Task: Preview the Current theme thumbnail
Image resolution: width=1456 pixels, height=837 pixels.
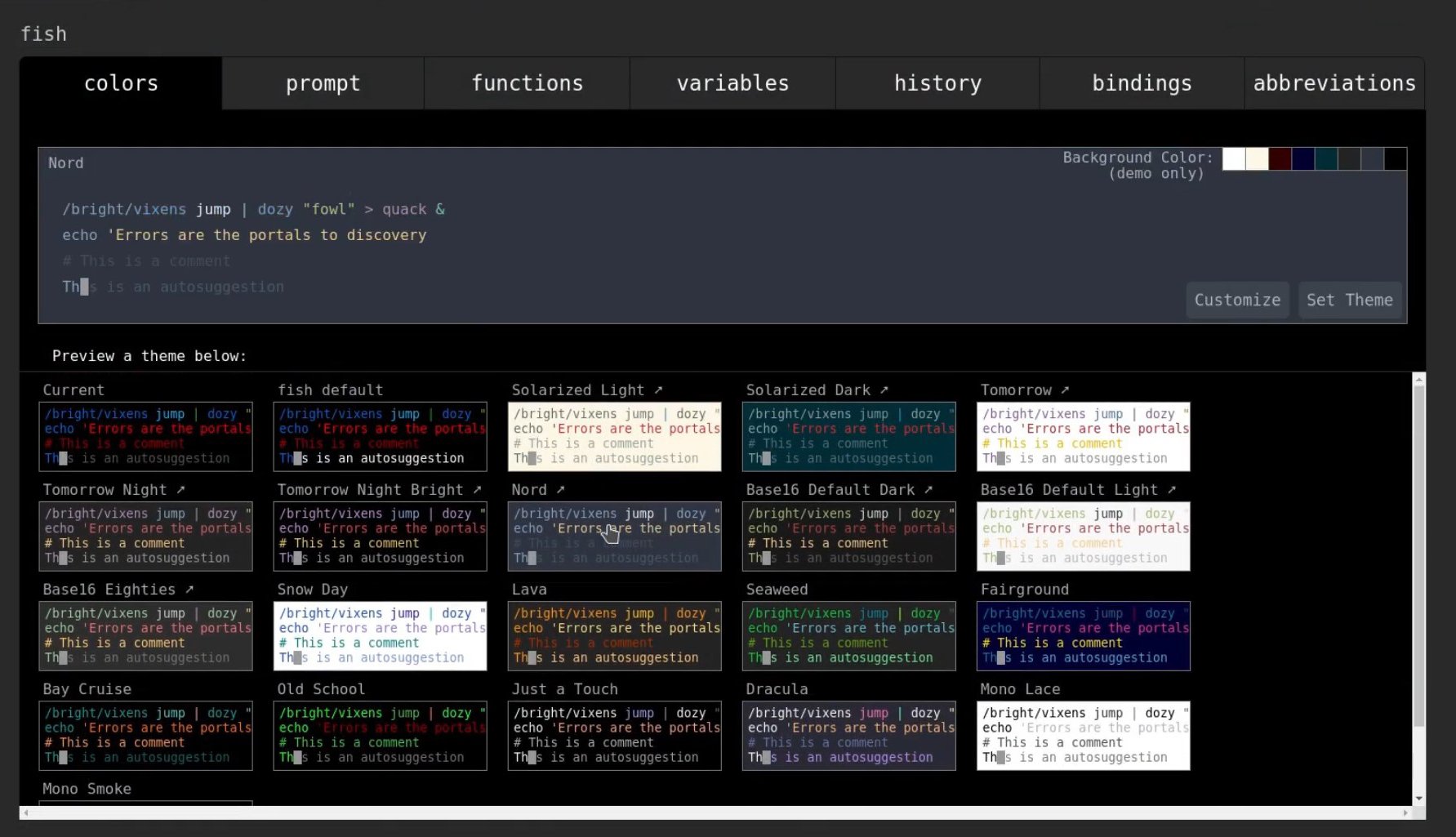Action: (145, 436)
